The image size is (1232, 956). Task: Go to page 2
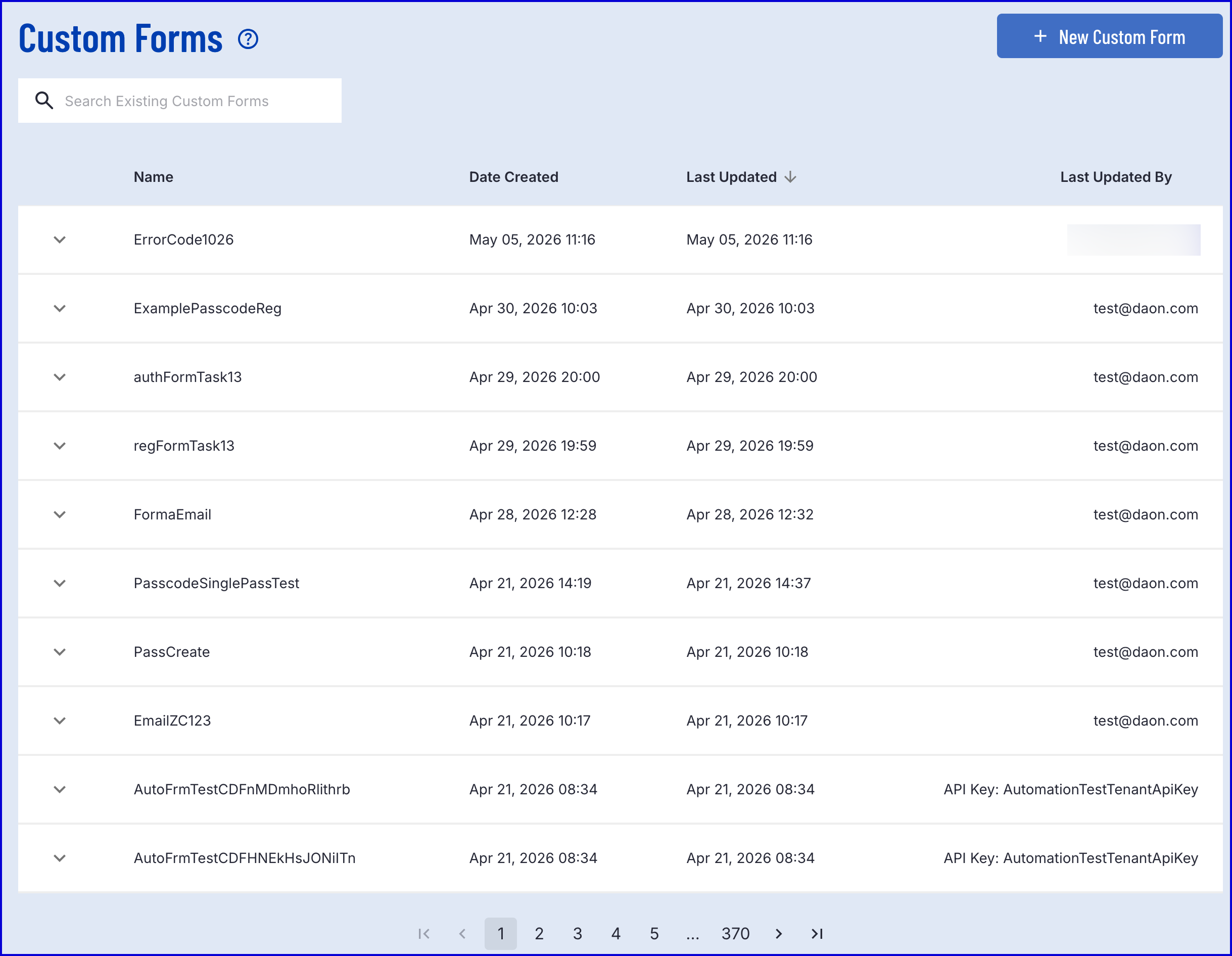point(539,934)
